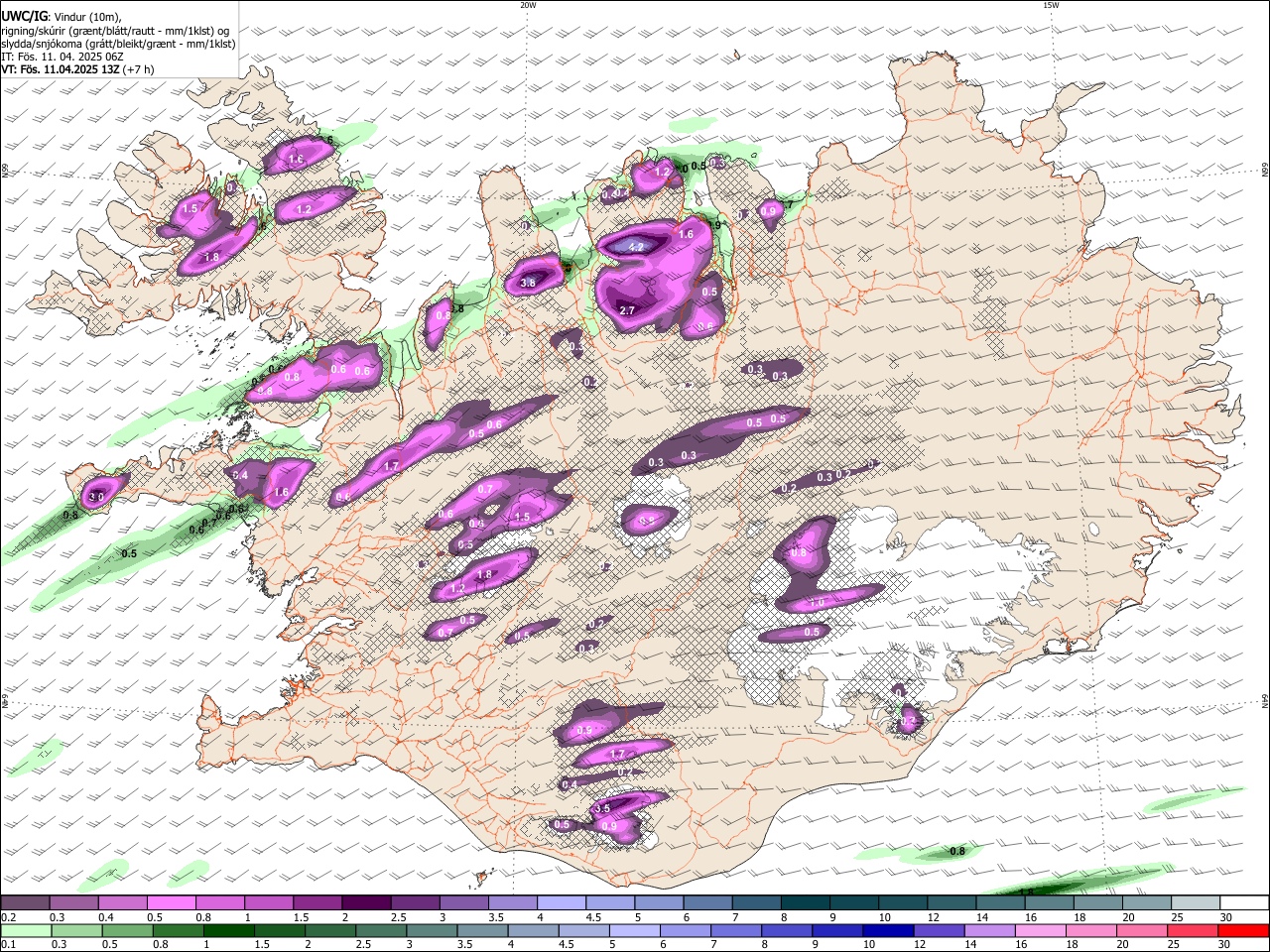Select the 'IT: Fös. 11. 04. 2025 06Z' line
Screen dimensions: 1270x952
pos(63,57)
